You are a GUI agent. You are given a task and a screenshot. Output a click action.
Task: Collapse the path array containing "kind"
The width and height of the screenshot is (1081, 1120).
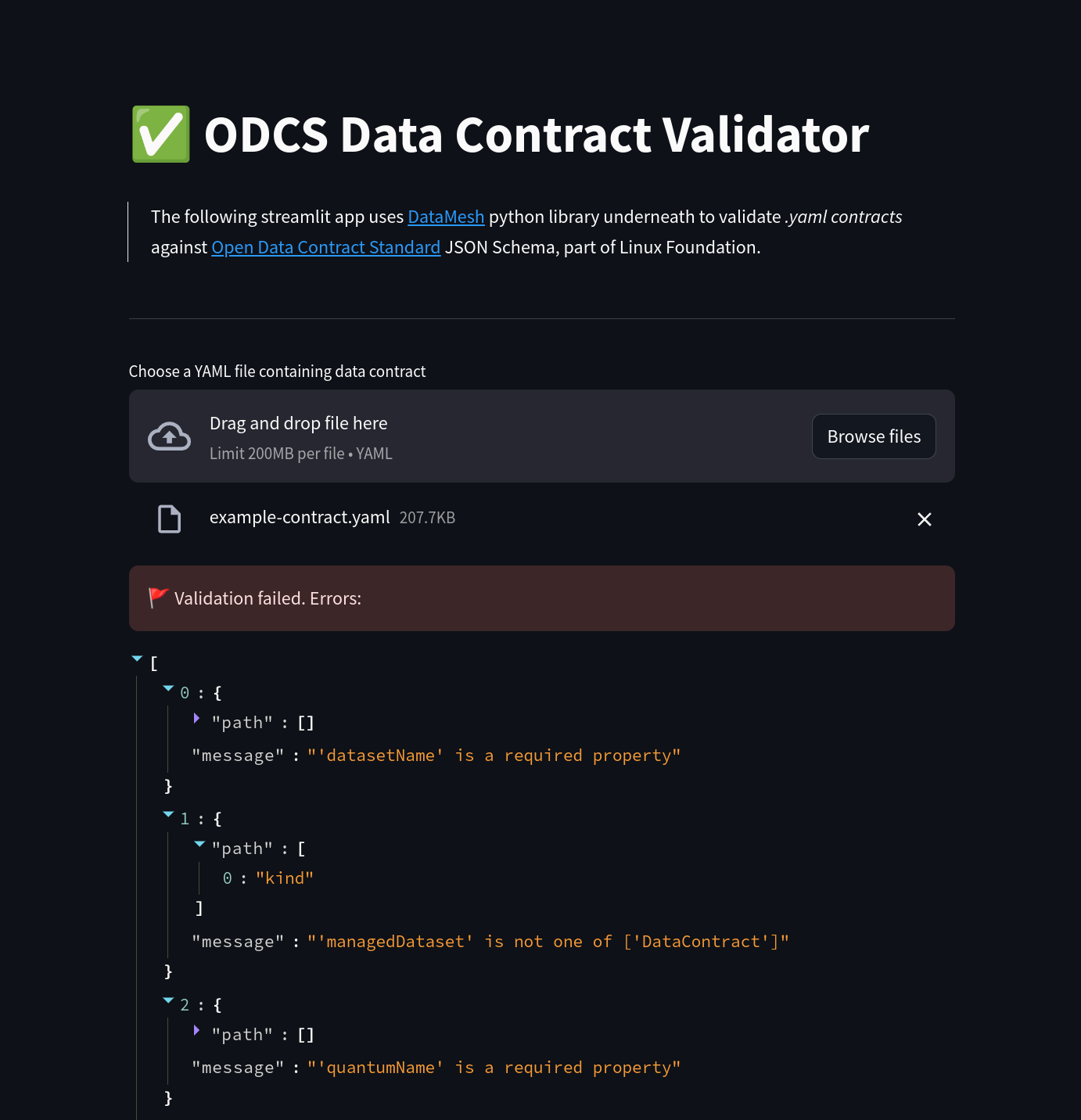[x=199, y=845]
